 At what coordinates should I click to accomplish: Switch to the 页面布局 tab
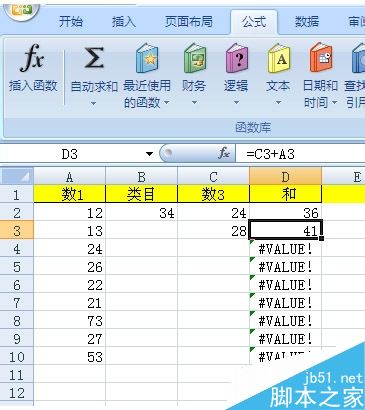(189, 22)
